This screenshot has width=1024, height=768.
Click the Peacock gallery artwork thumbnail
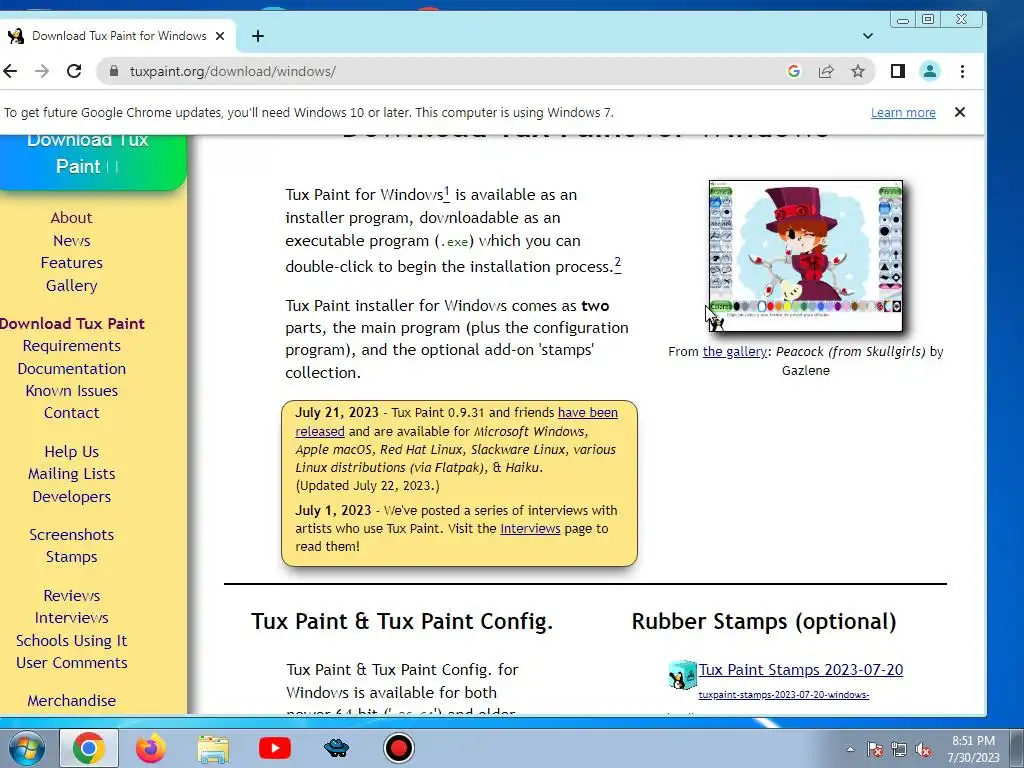806,256
